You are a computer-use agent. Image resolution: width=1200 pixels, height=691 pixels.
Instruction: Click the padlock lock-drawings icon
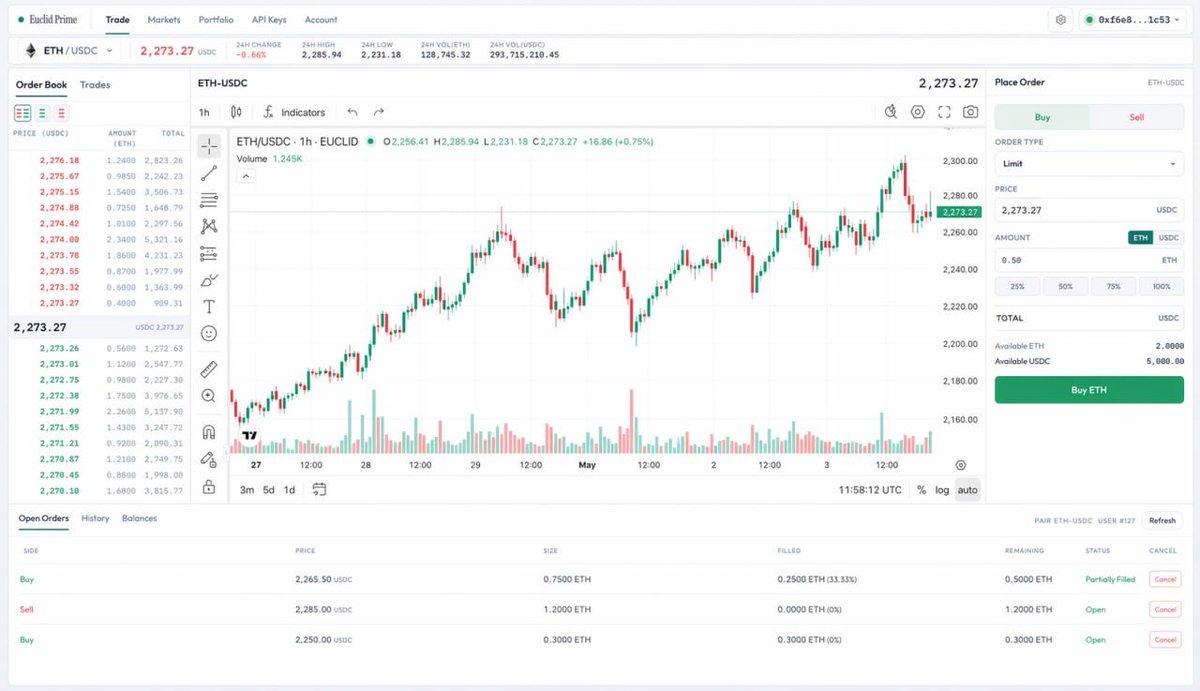209,487
